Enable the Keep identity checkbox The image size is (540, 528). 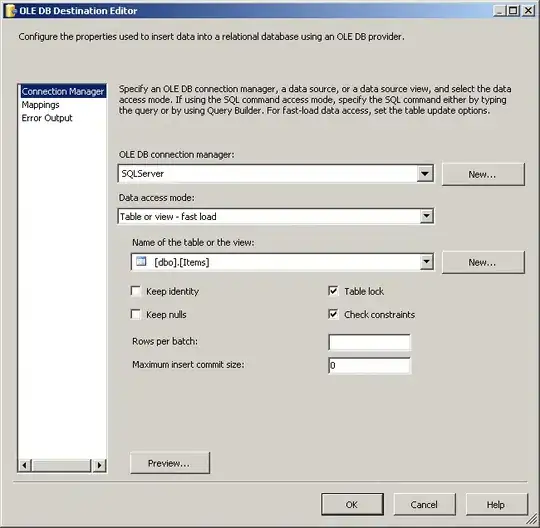(x=136, y=291)
